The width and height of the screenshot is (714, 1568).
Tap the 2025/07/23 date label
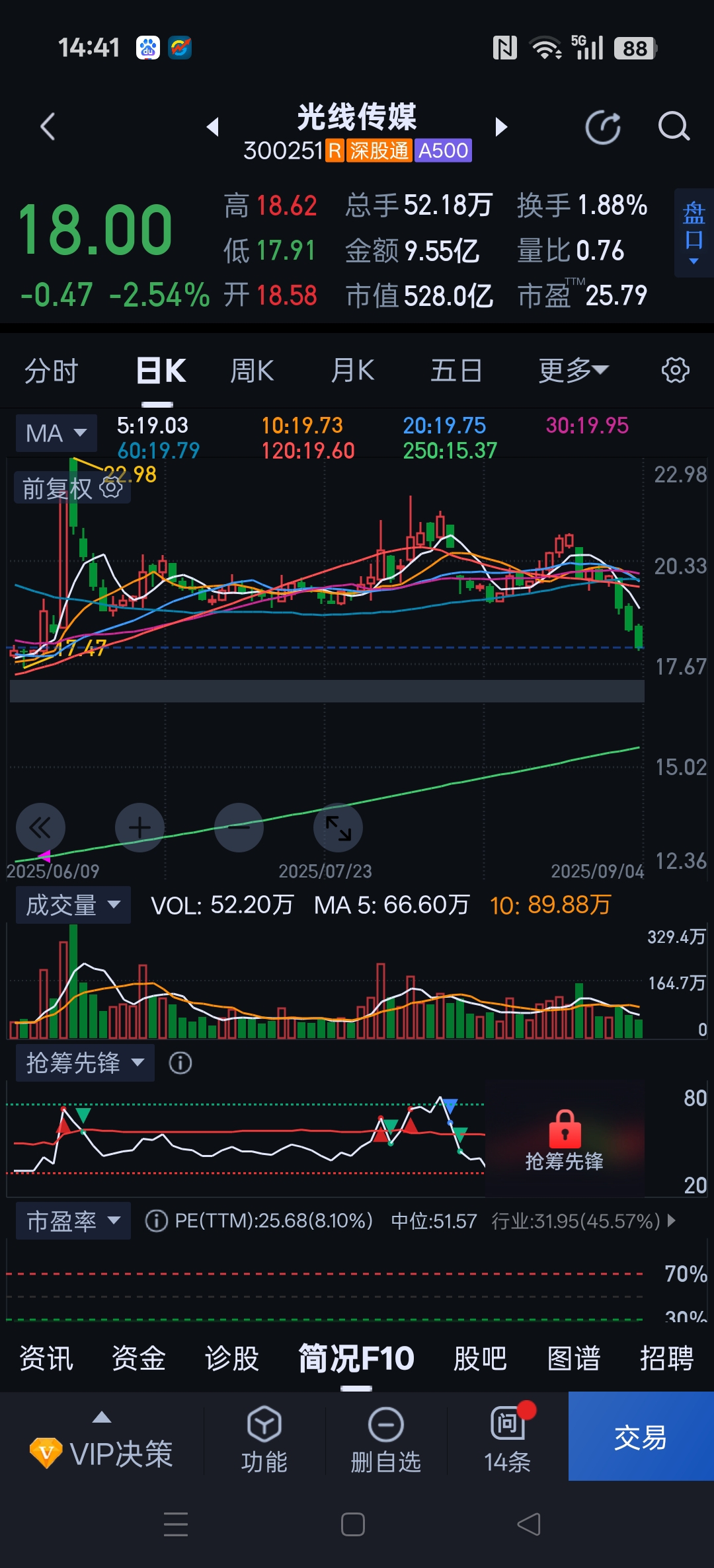325,871
